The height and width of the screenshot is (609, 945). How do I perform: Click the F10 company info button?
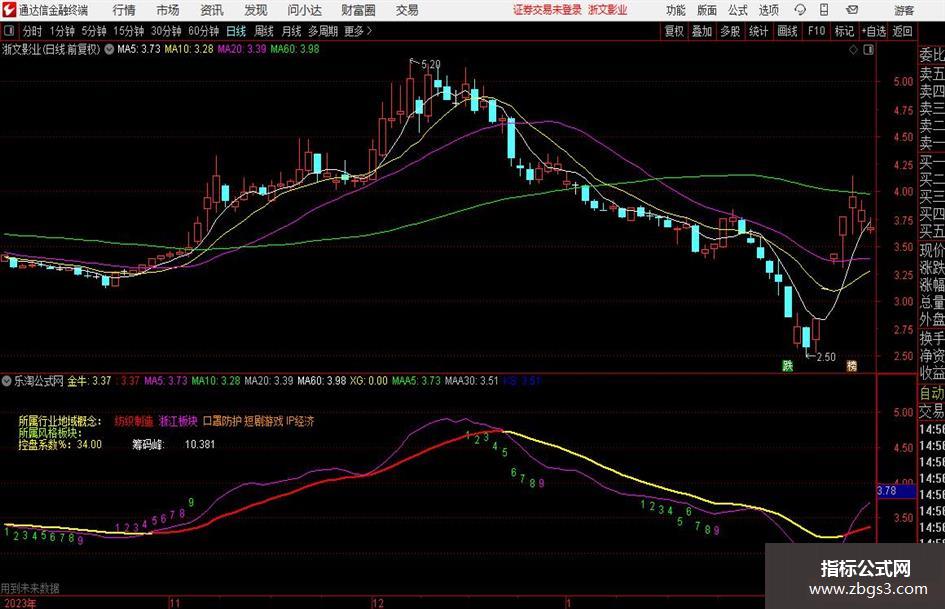coord(816,31)
